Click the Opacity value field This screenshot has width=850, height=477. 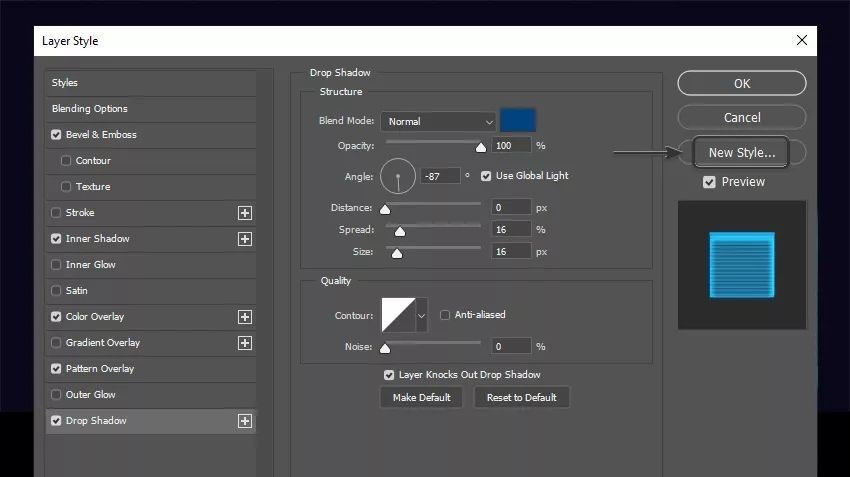tap(511, 145)
